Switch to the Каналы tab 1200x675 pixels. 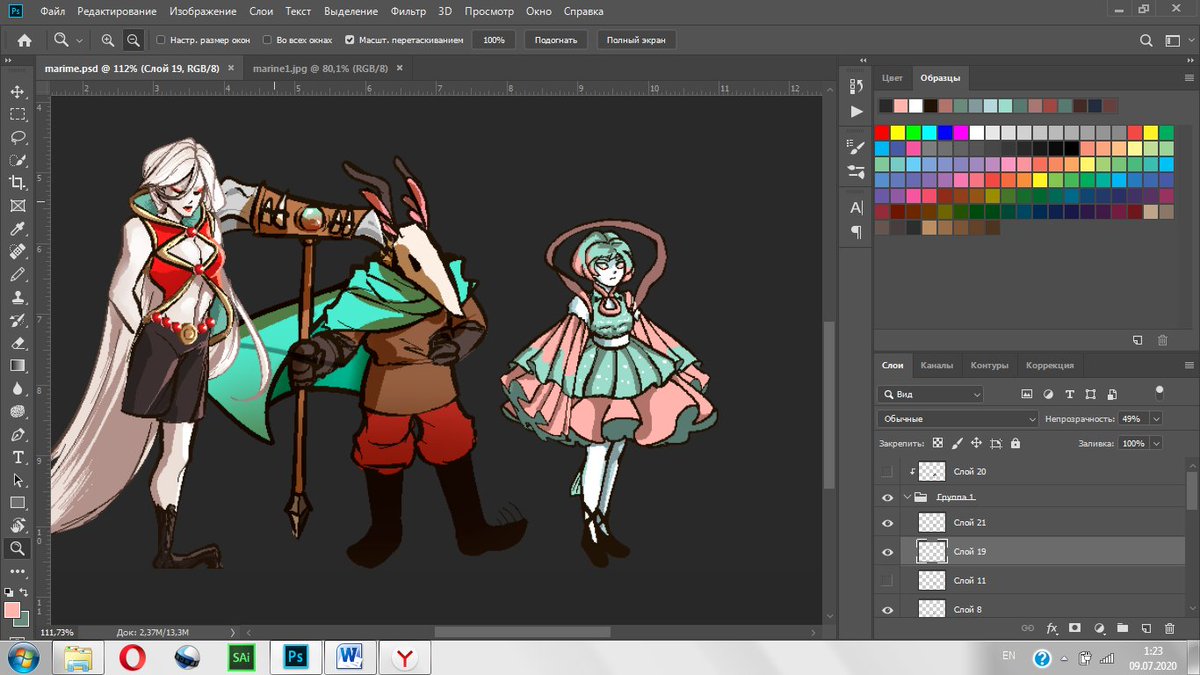click(x=936, y=365)
